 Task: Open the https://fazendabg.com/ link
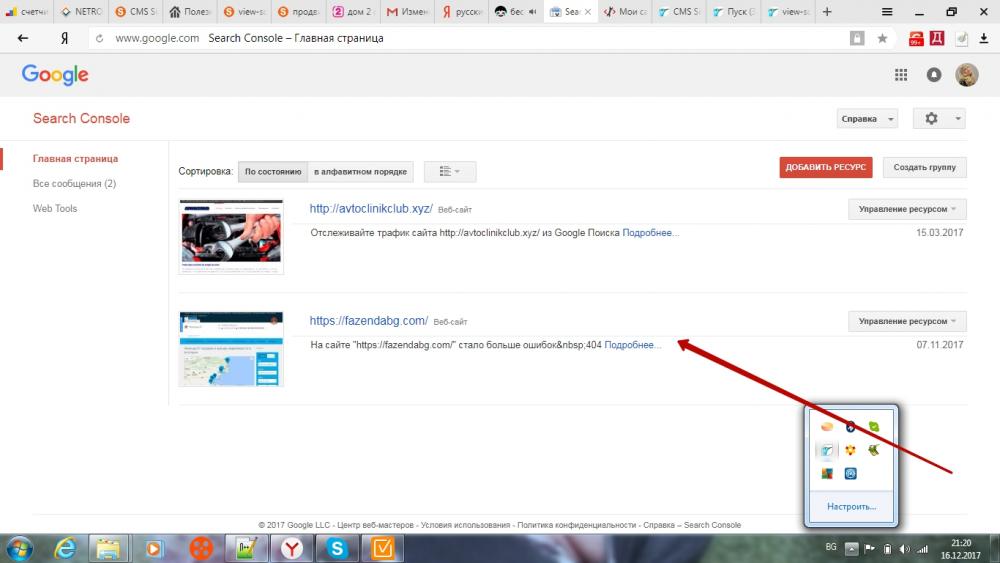point(369,321)
